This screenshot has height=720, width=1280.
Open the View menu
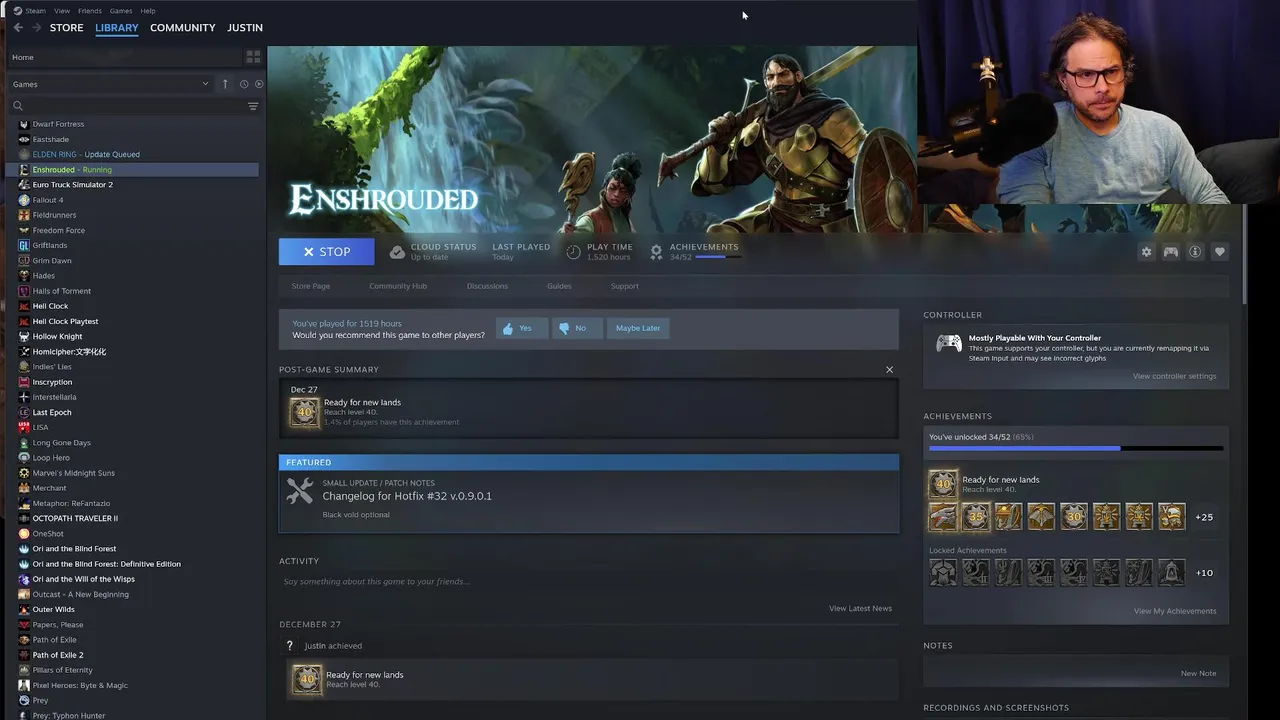[x=61, y=11]
